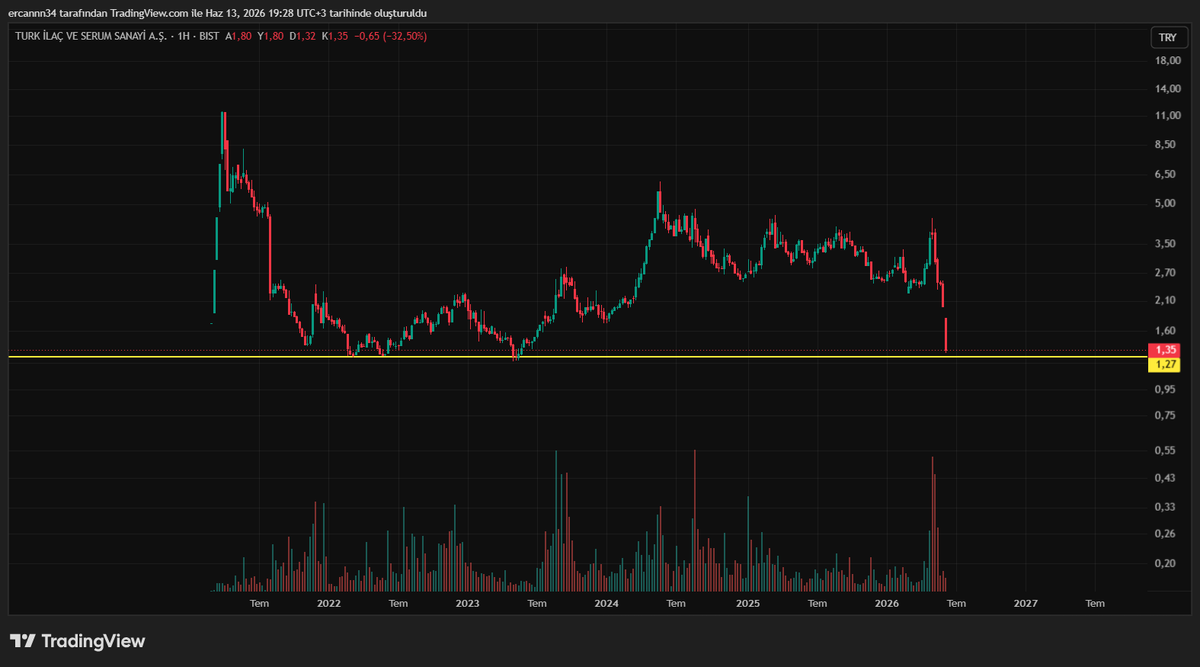Image resolution: width=1200 pixels, height=667 pixels.
Task: Click the 0,33 price axis label
Action: click(x=1166, y=507)
